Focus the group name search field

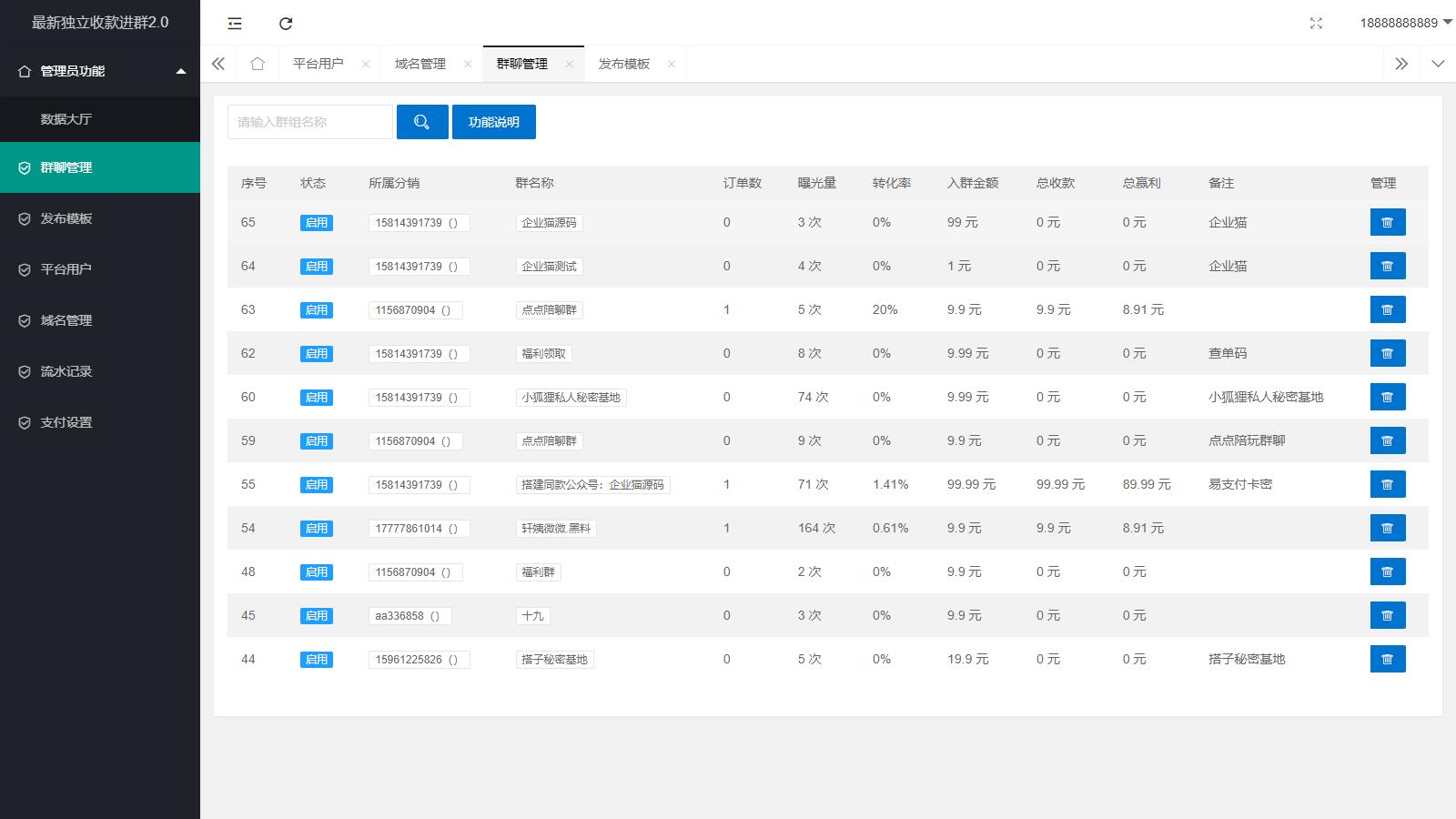pyautogui.click(x=309, y=122)
